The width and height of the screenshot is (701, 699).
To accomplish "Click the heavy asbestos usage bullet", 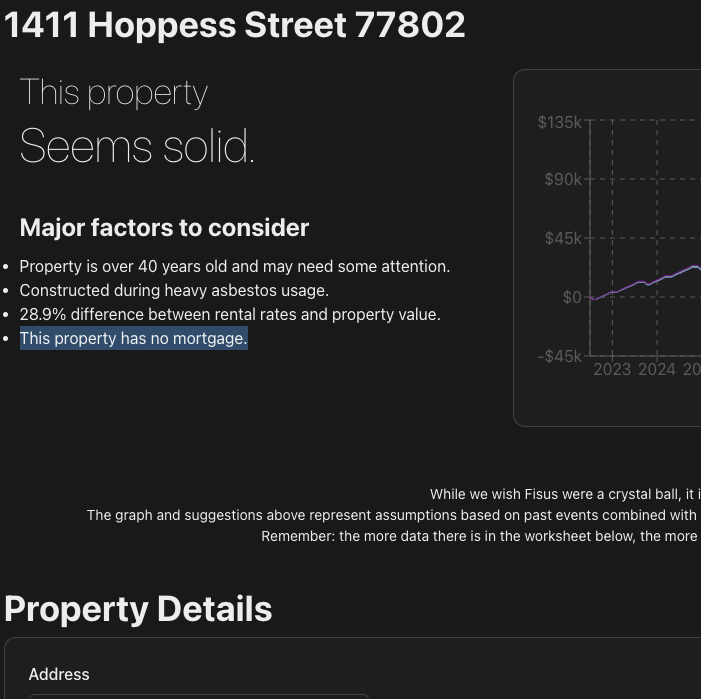I will click(173, 290).
